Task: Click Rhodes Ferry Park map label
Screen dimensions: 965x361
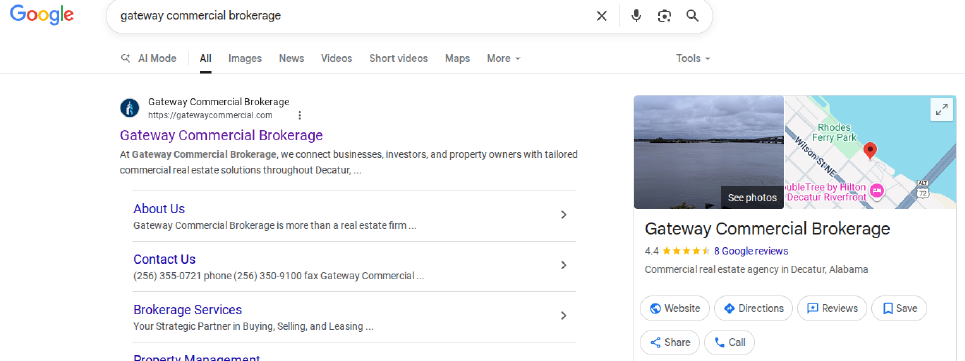Action: coord(834,132)
